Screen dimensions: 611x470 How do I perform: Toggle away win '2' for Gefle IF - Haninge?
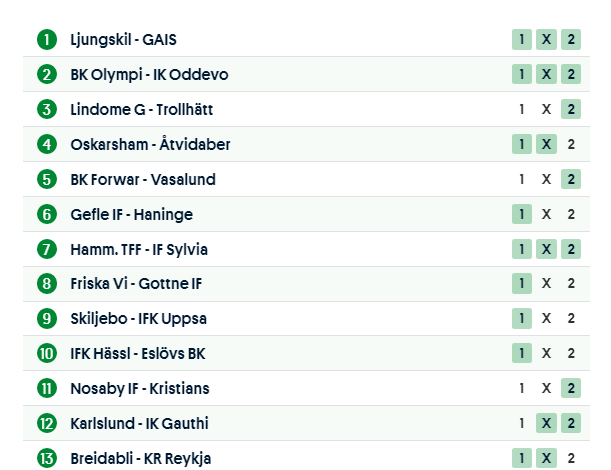tap(571, 214)
